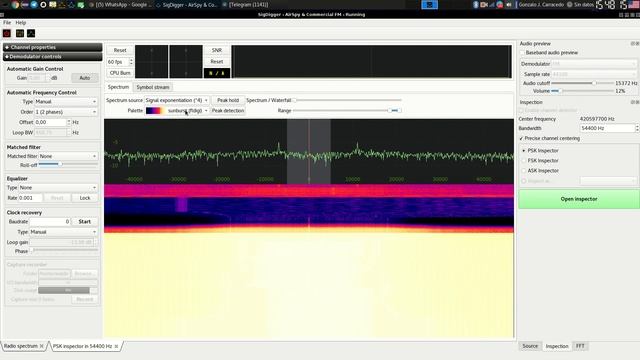This screenshot has width=640, height=360.
Task: Click the Baudrate input field
Action: point(50,222)
